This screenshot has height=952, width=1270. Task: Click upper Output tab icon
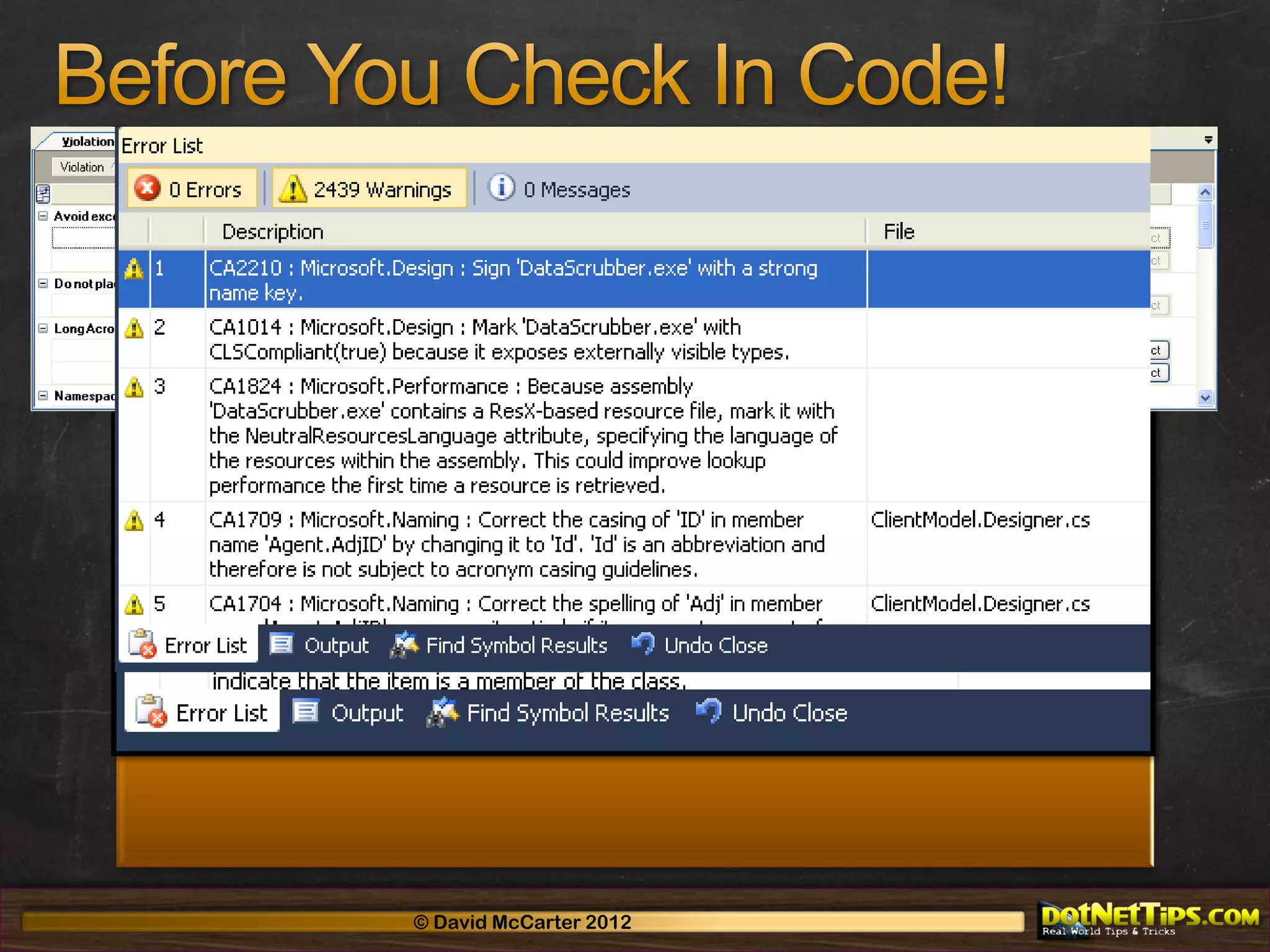(282, 644)
